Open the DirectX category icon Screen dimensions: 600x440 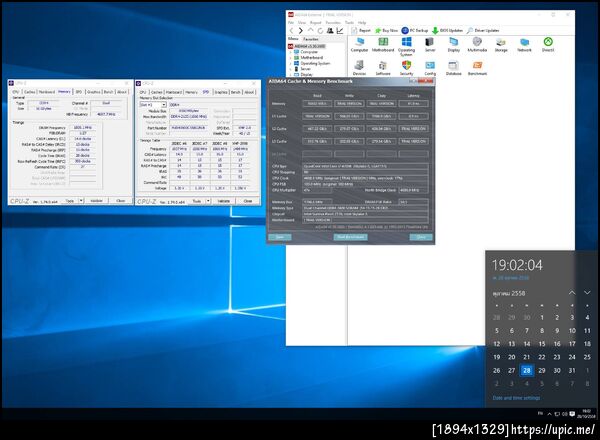click(x=548, y=44)
